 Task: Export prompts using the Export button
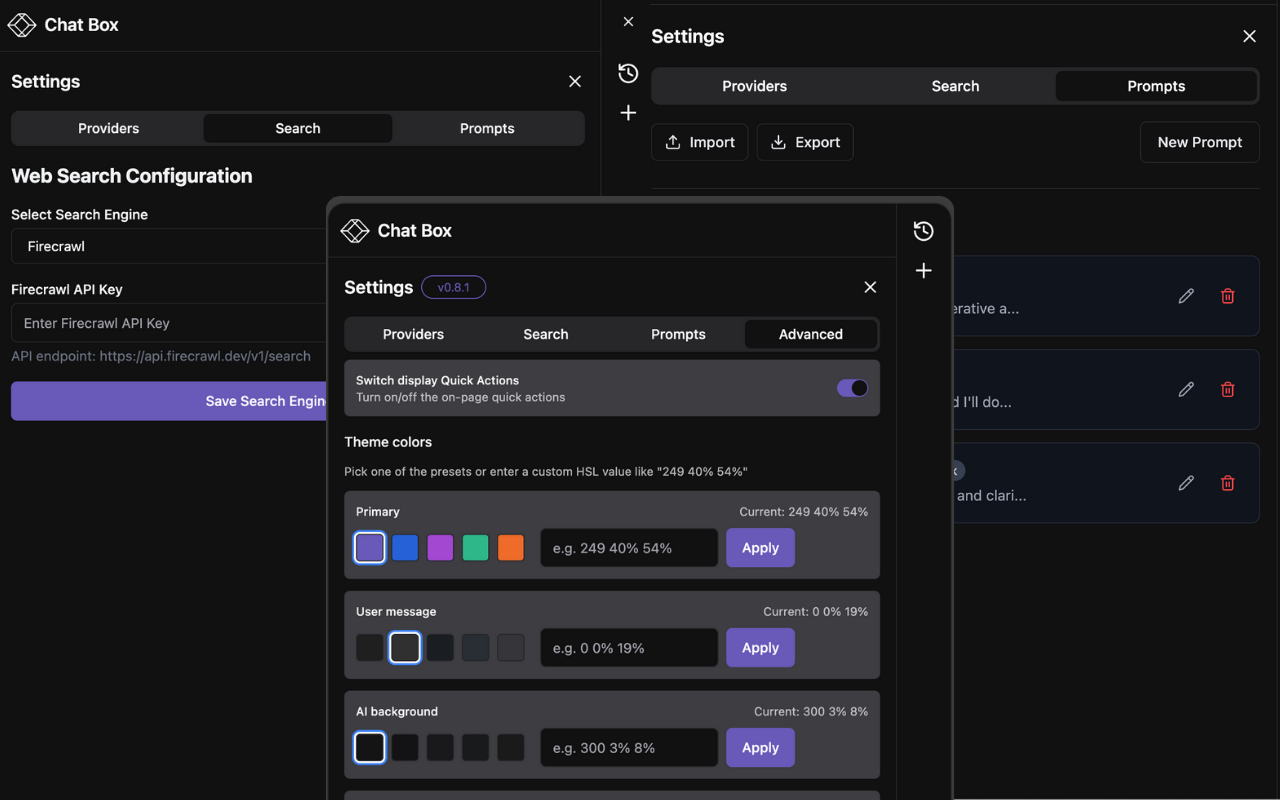pyautogui.click(x=805, y=142)
